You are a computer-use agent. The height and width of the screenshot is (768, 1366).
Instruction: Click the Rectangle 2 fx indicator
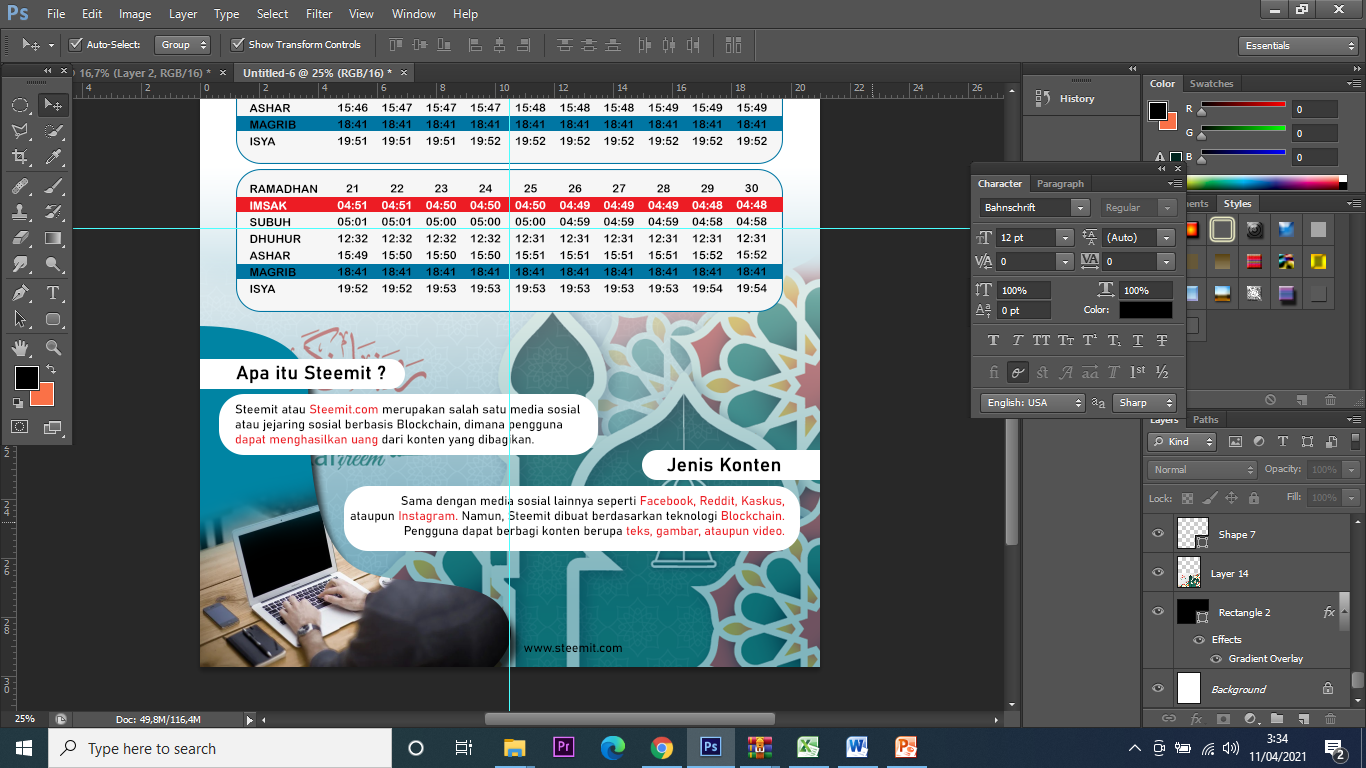tap(1329, 612)
